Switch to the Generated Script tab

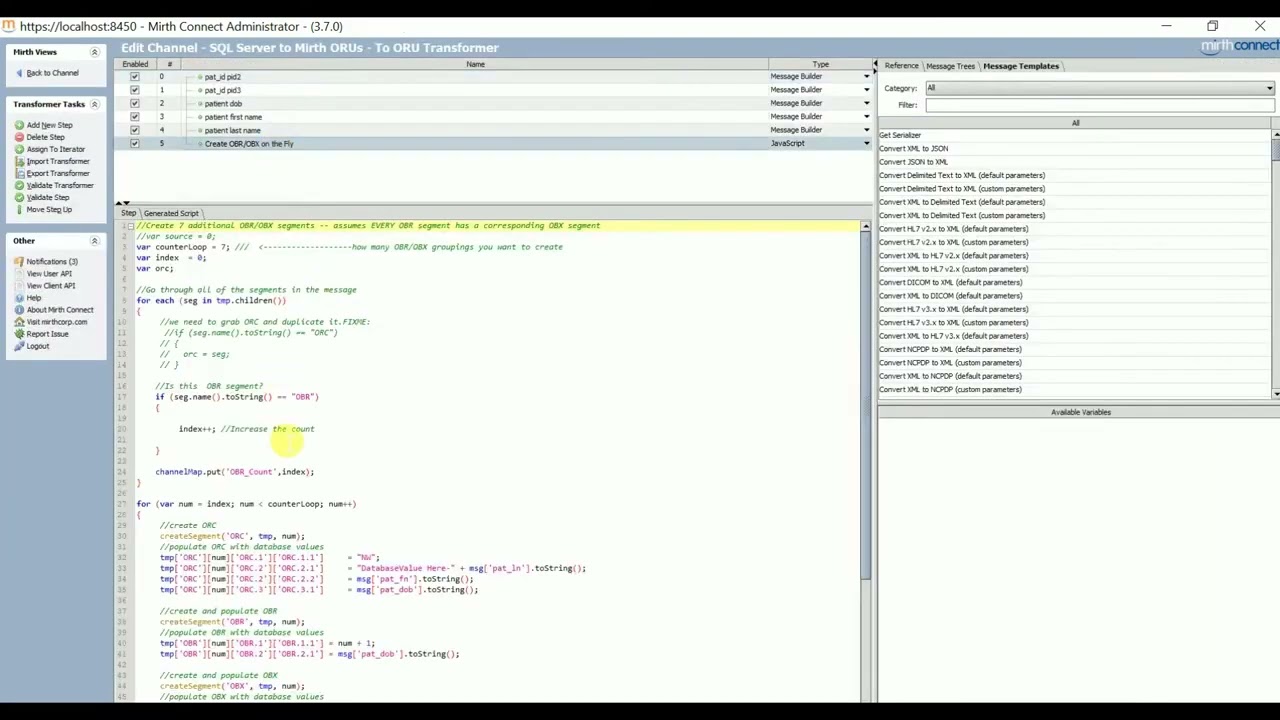tap(171, 213)
